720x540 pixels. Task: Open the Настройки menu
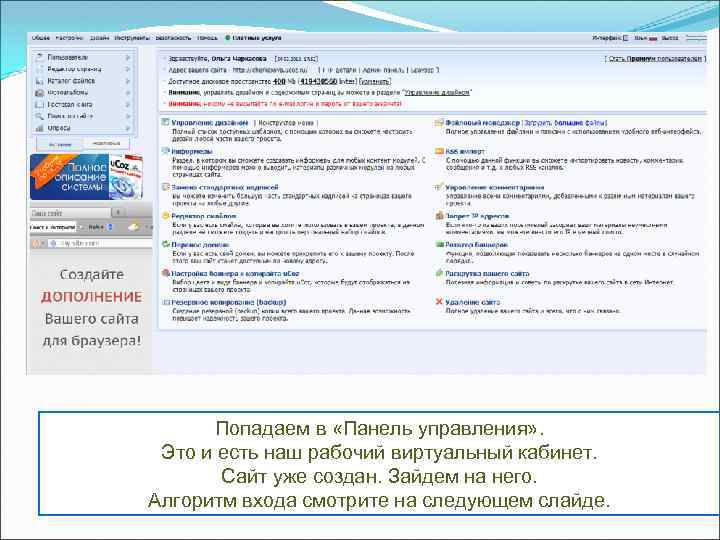(69, 38)
